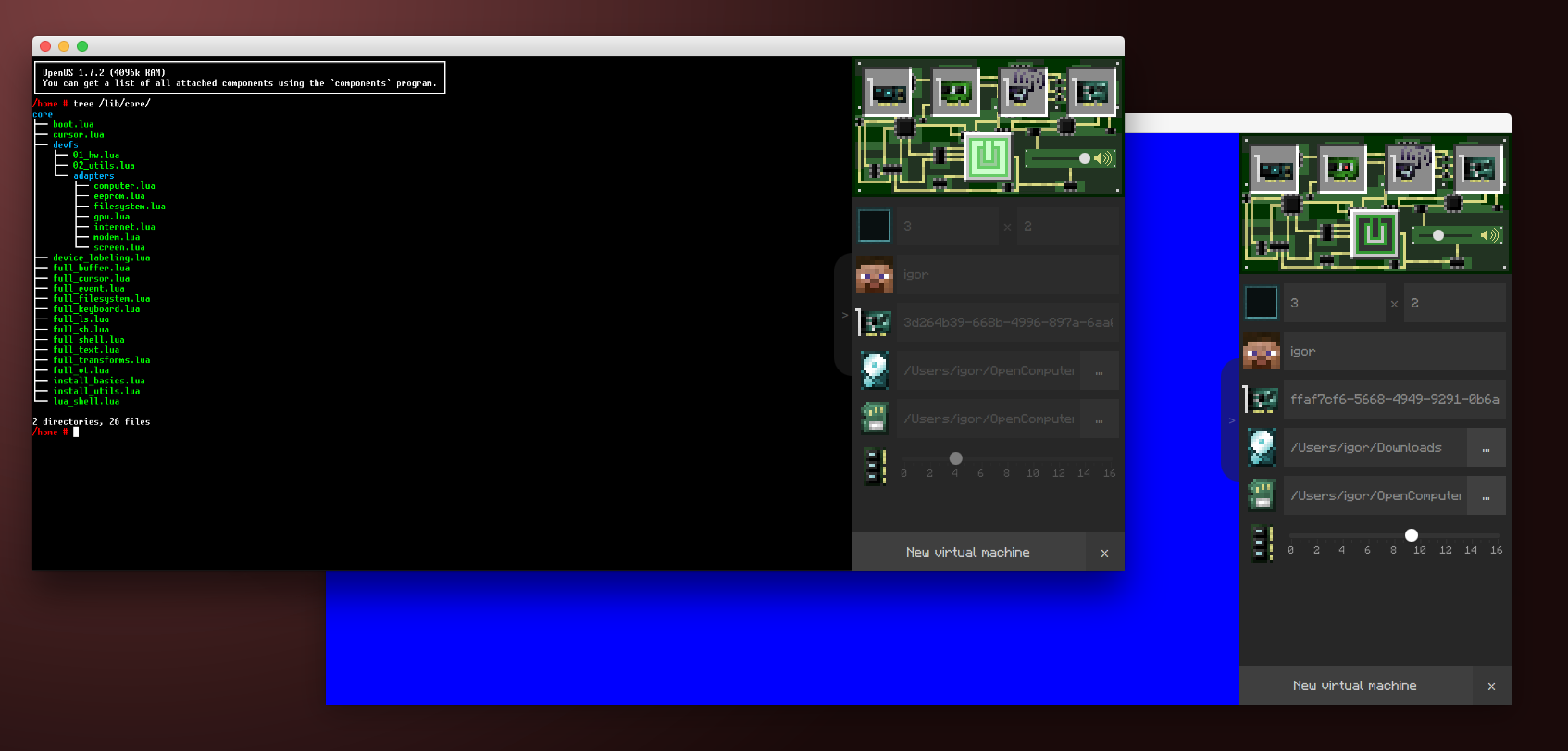Browse for /Users/igor/Downloads path with '...' button
Viewport: 1568px width, 751px height.
click(1487, 447)
